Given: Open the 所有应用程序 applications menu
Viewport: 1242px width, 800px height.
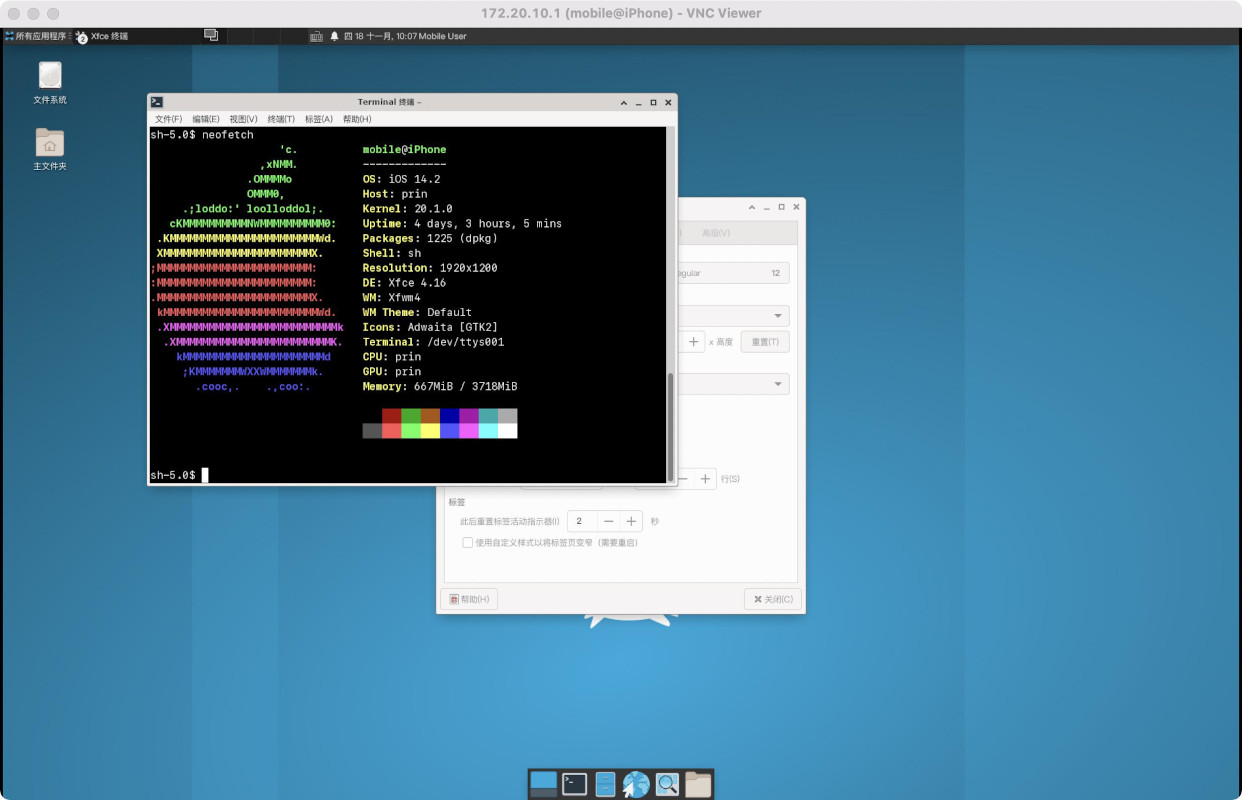Looking at the screenshot, I should [x=35, y=36].
